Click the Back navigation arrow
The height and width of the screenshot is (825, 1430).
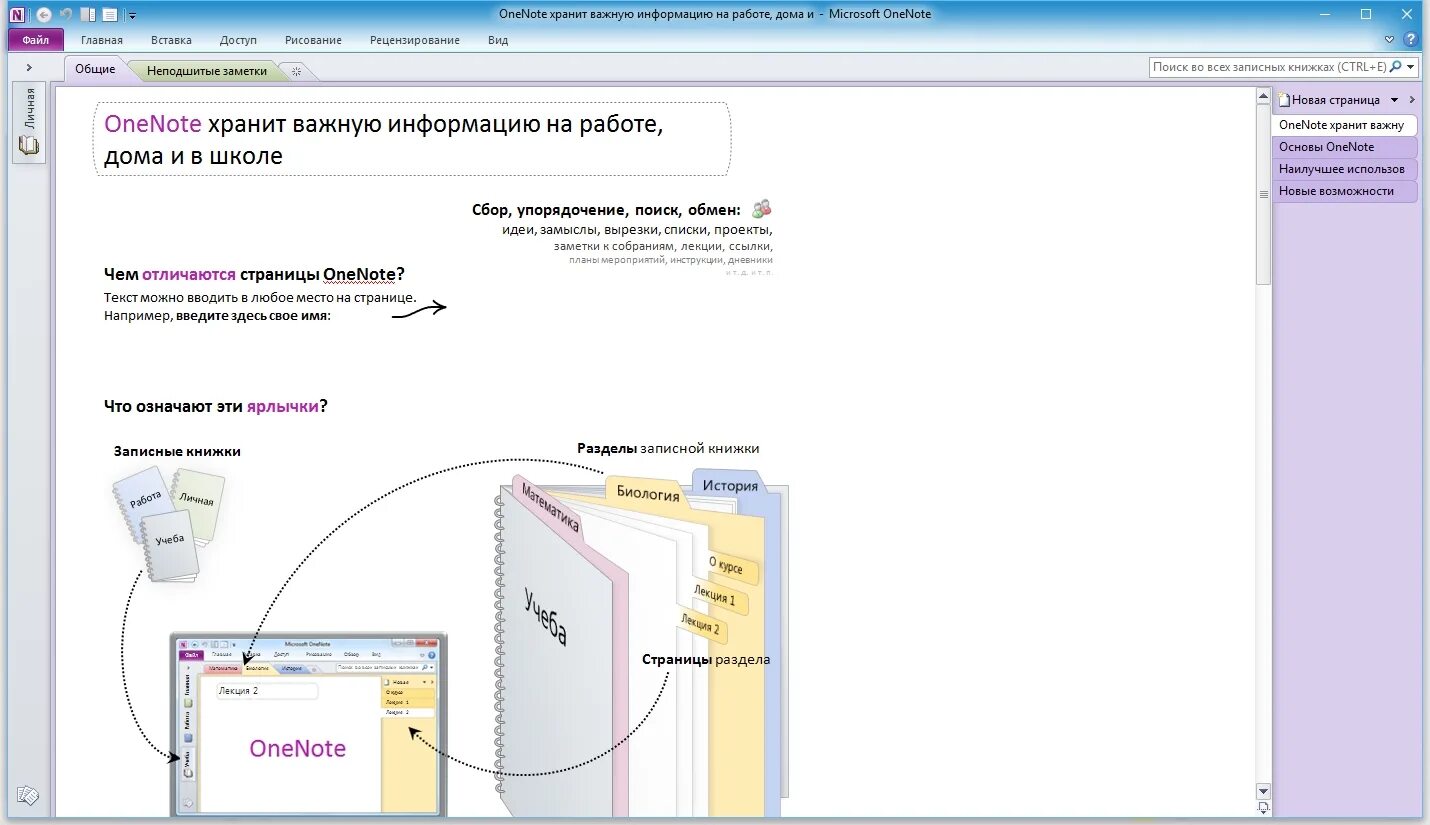[x=43, y=14]
